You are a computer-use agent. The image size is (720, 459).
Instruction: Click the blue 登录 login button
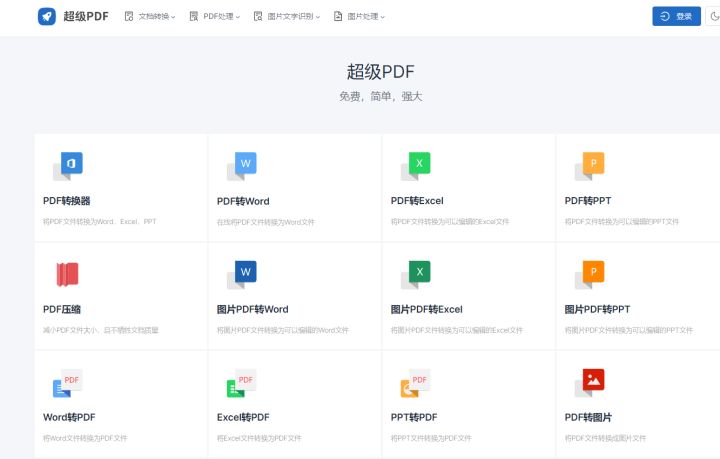pos(676,16)
